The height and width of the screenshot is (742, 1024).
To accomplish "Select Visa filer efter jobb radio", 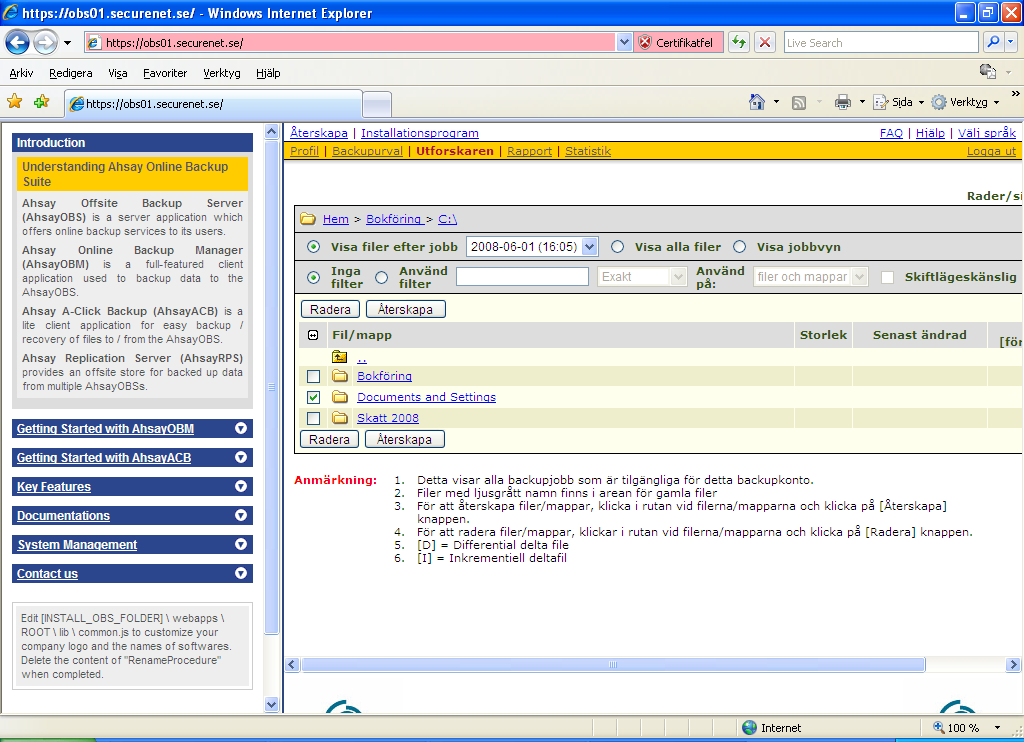I will 314,247.
